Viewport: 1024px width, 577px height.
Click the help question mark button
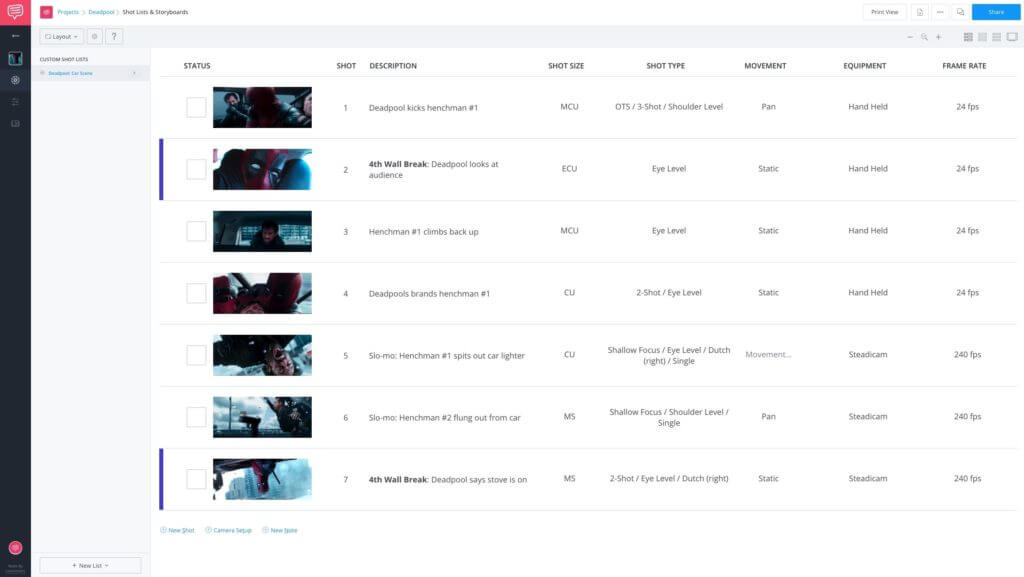tap(114, 36)
